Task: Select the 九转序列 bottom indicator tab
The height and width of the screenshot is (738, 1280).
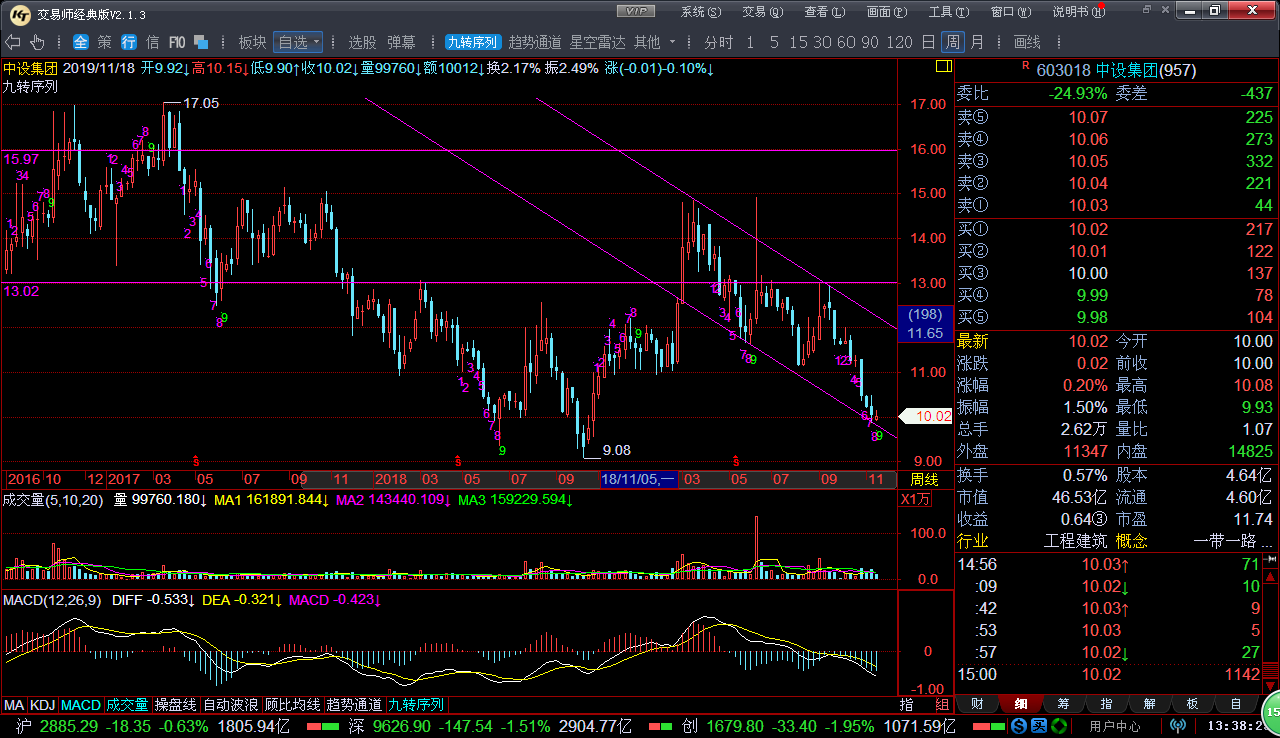Action: tap(416, 705)
